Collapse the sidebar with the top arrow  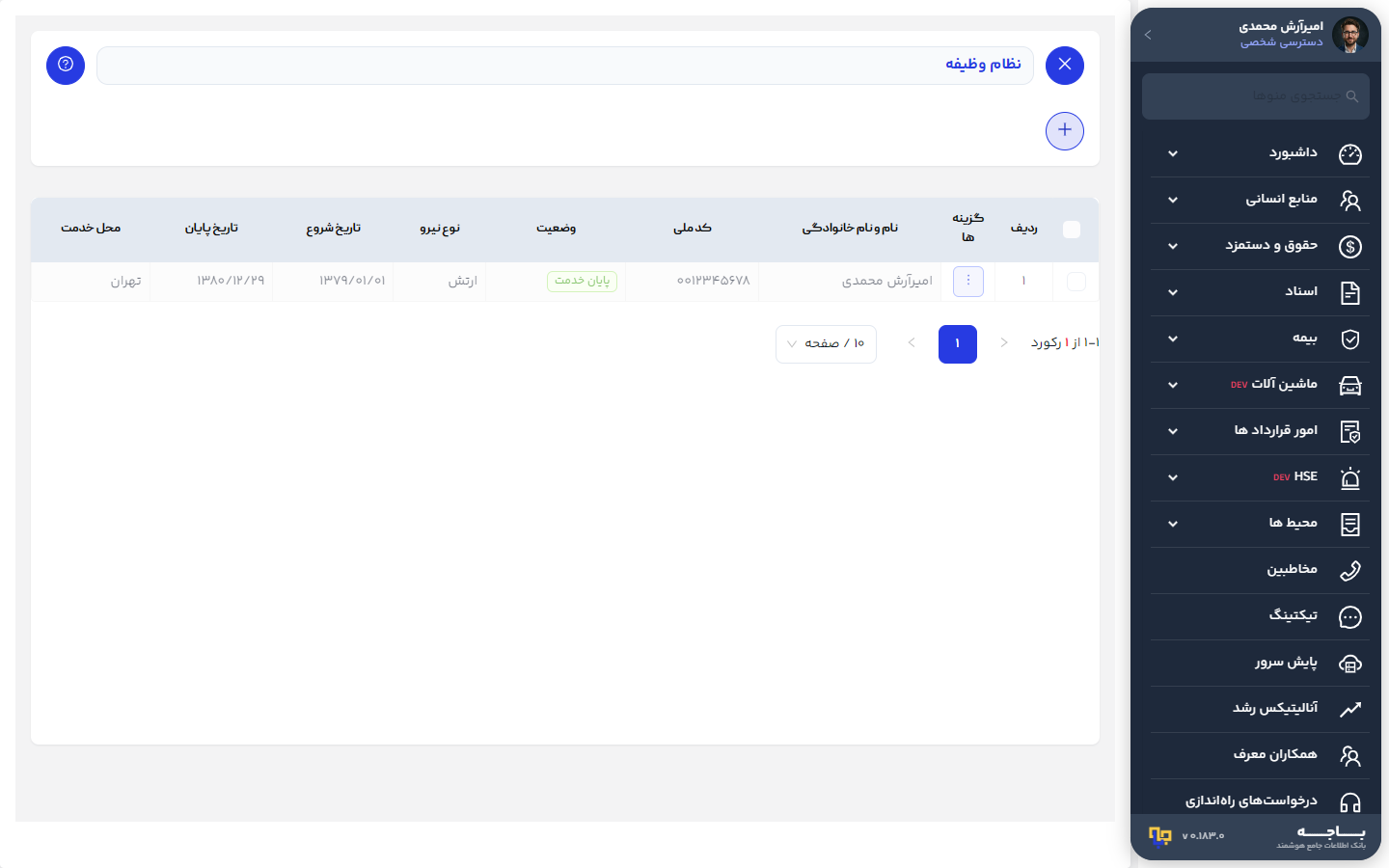1148,35
